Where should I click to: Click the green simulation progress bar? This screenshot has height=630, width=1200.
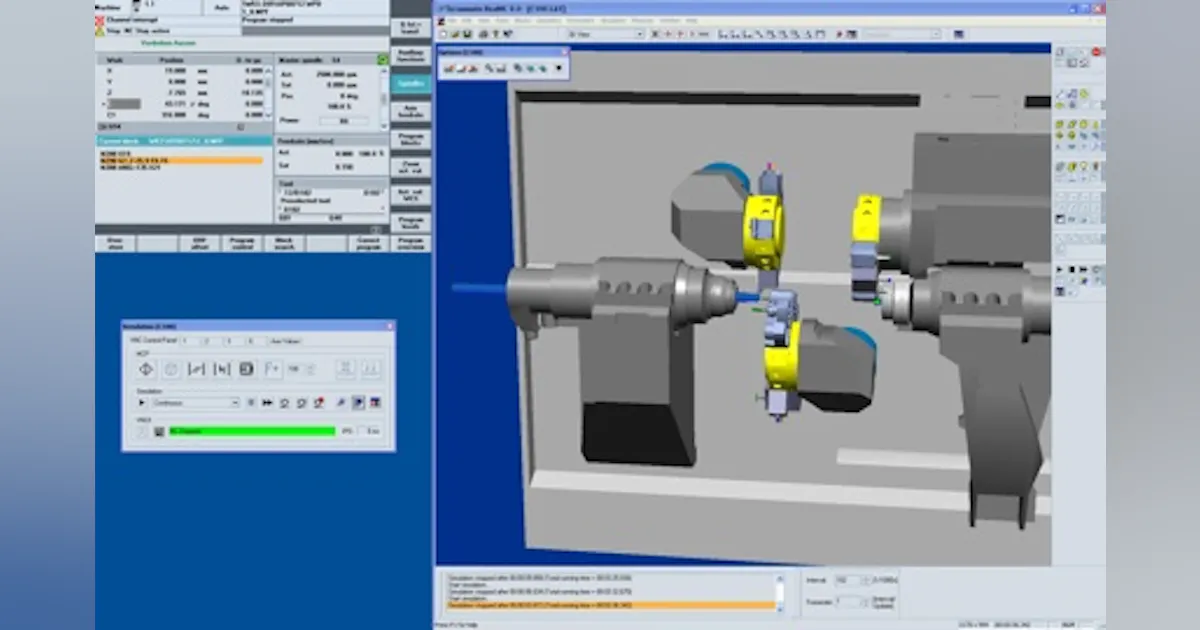(250, 431)
